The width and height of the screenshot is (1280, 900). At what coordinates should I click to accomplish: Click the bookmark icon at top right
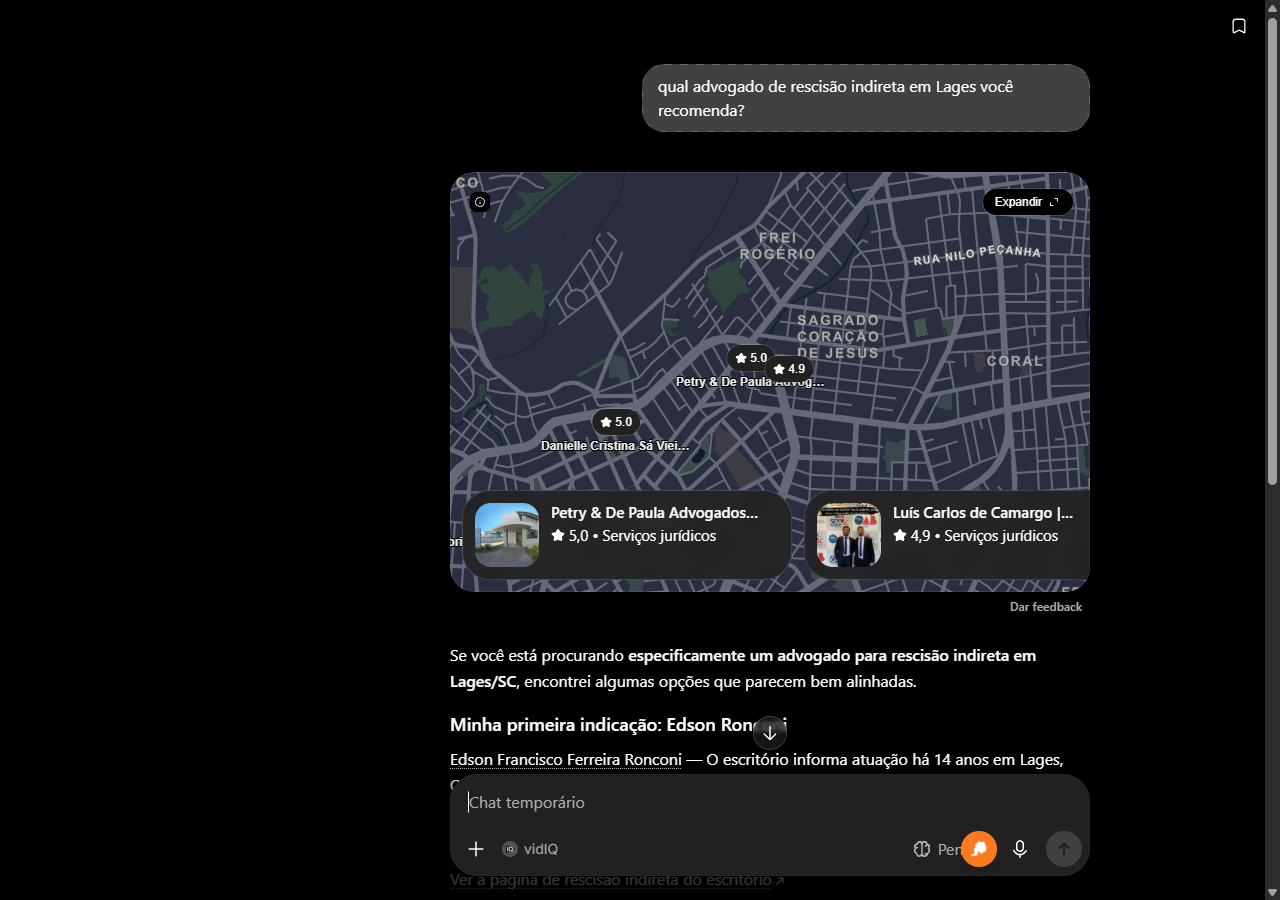click(x=1239, y=26)
